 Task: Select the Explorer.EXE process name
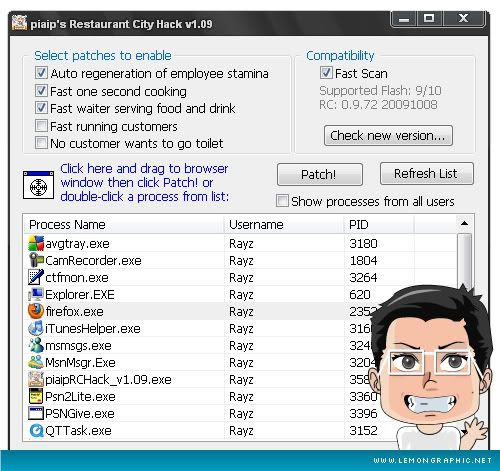(80, 295)
